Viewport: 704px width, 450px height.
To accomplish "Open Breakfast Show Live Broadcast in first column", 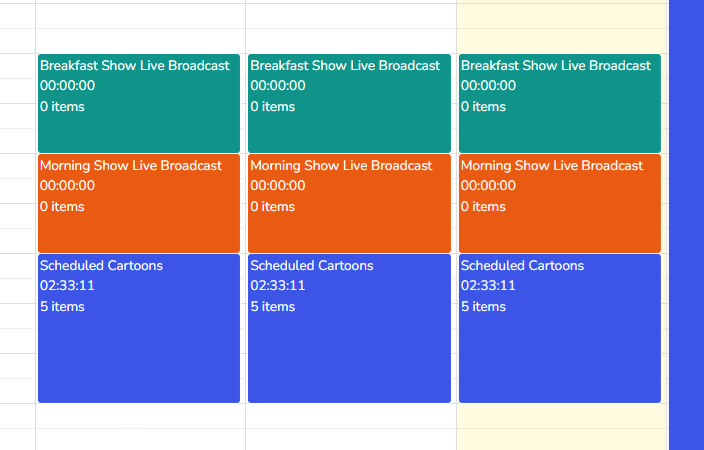I will click(139, 103).
